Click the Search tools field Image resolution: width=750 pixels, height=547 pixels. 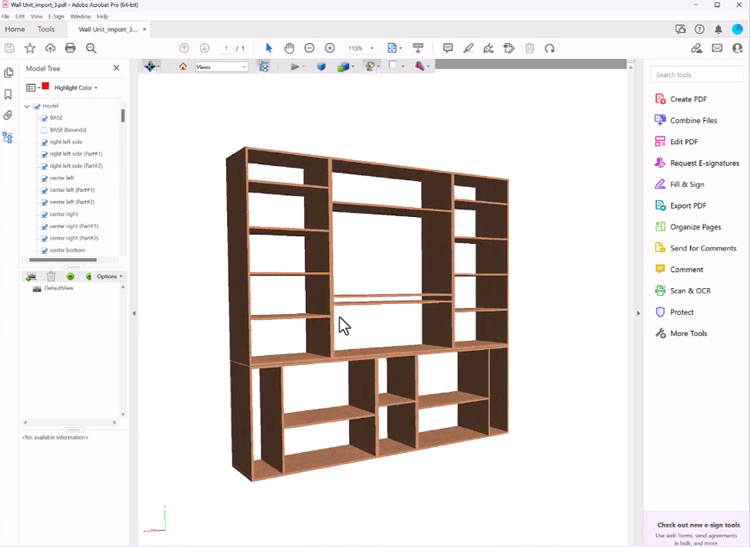pos(696,75)
